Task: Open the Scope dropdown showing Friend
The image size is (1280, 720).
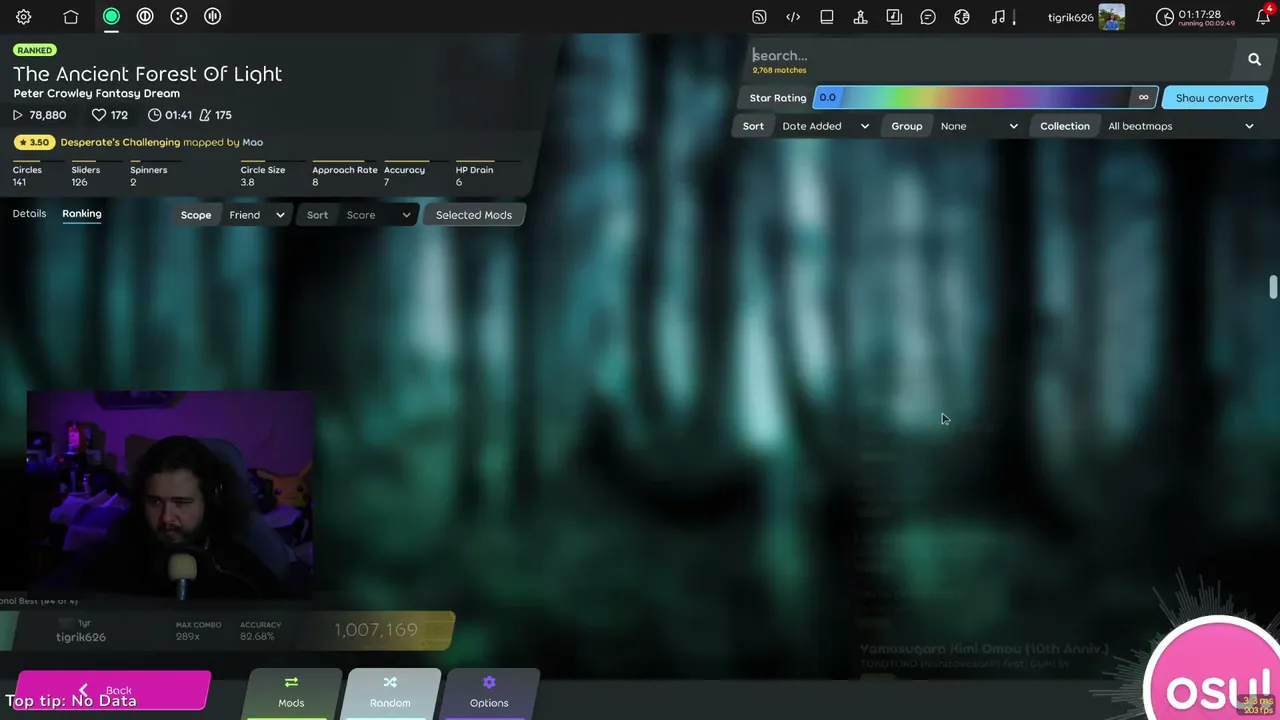Action: [257, 215]
